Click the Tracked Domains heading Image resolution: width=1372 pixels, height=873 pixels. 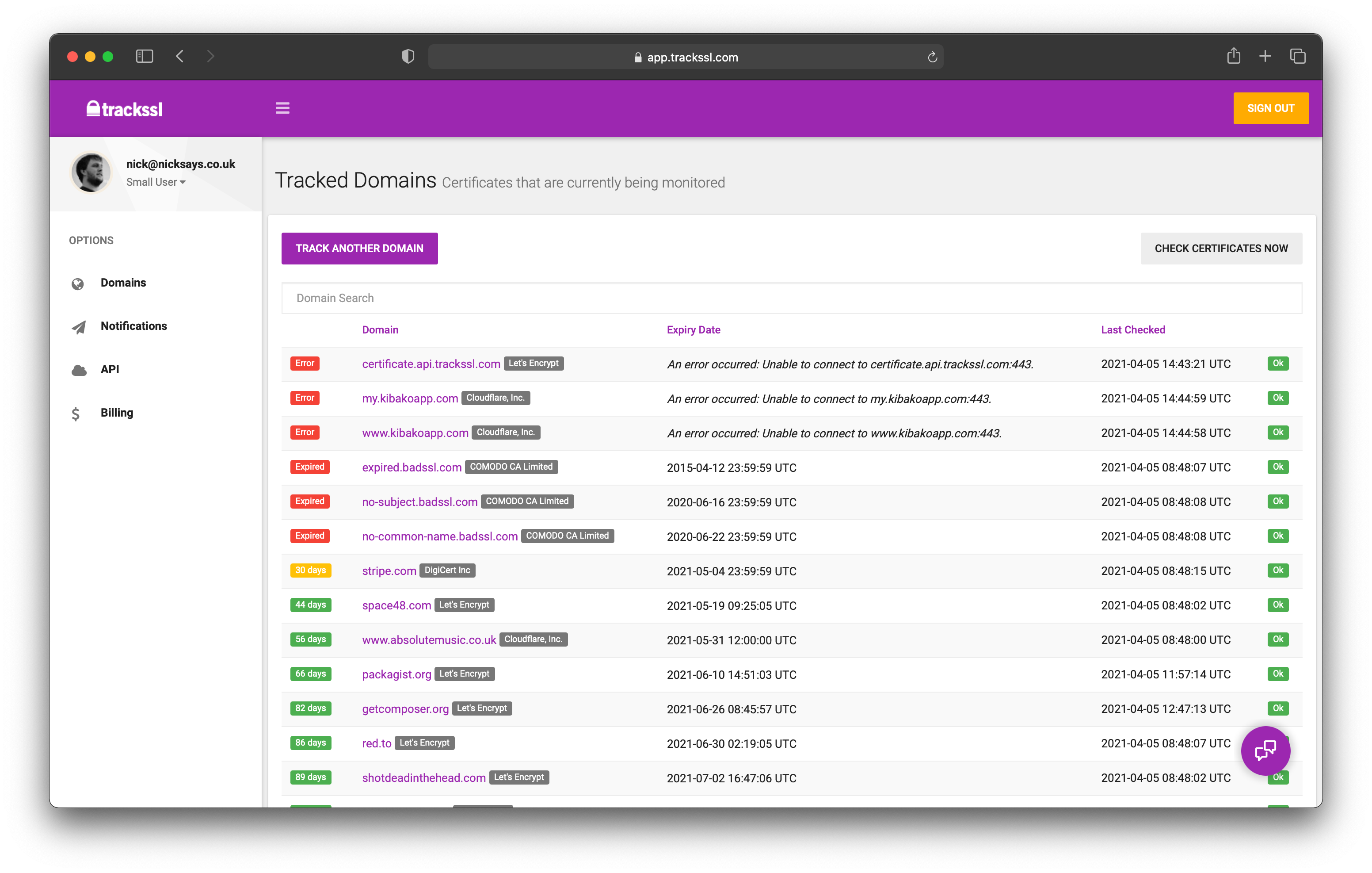(x=355, y=180)
